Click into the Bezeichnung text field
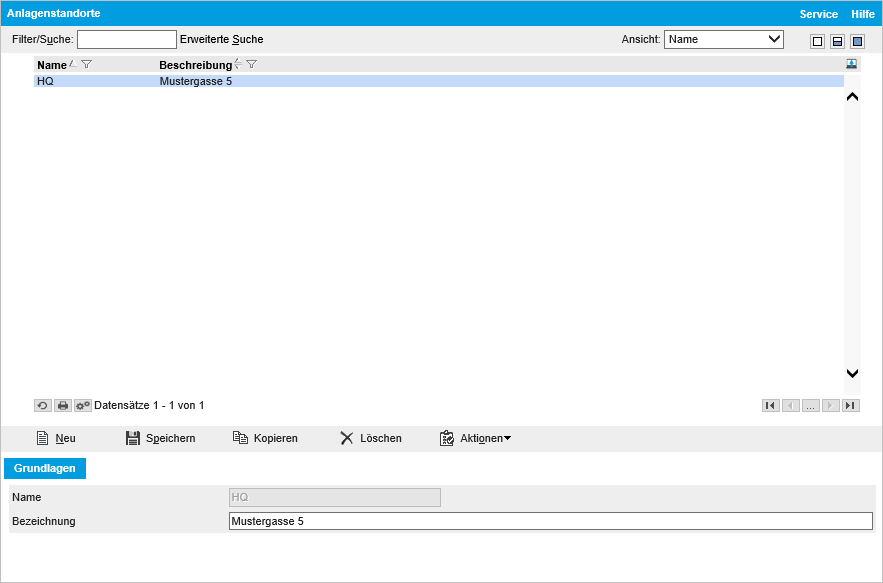The height and width of the screenshot is (583, 883). click(550, 521)
